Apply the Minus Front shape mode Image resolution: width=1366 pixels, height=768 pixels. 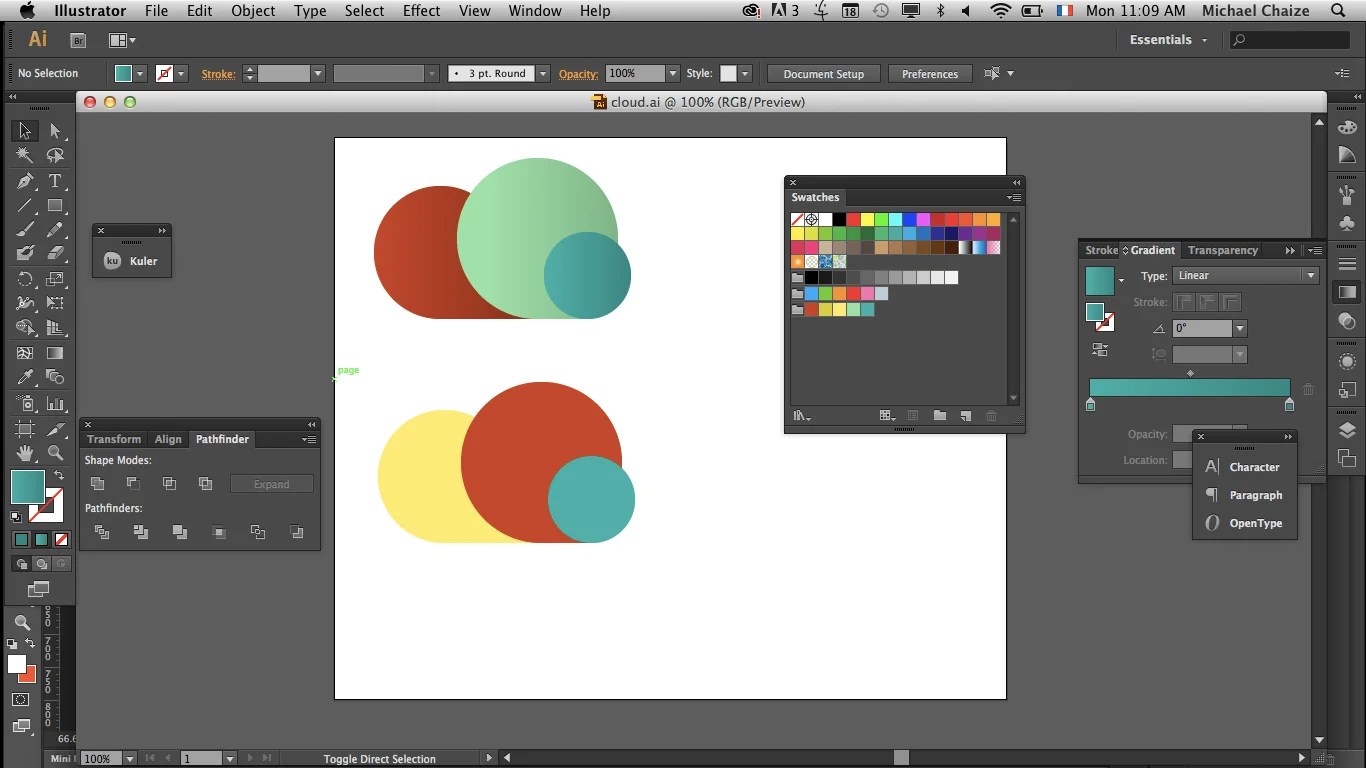[x=132, y=483]
